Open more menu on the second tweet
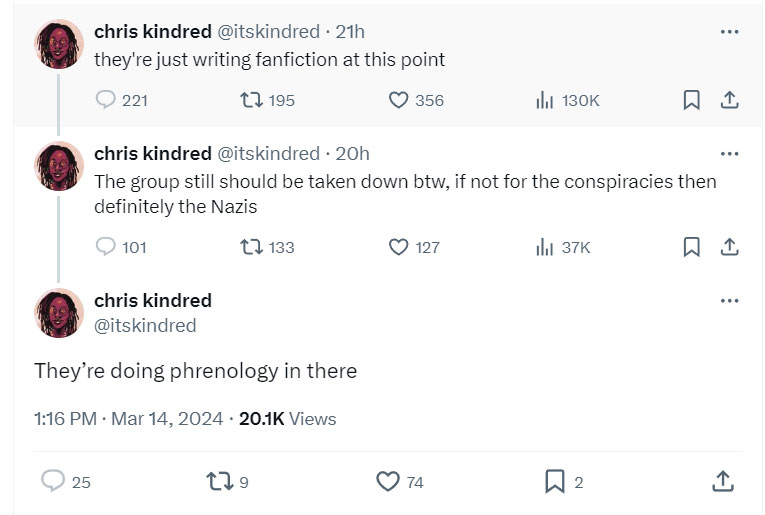Screen dimensions: 765x515 coord(729,154)
